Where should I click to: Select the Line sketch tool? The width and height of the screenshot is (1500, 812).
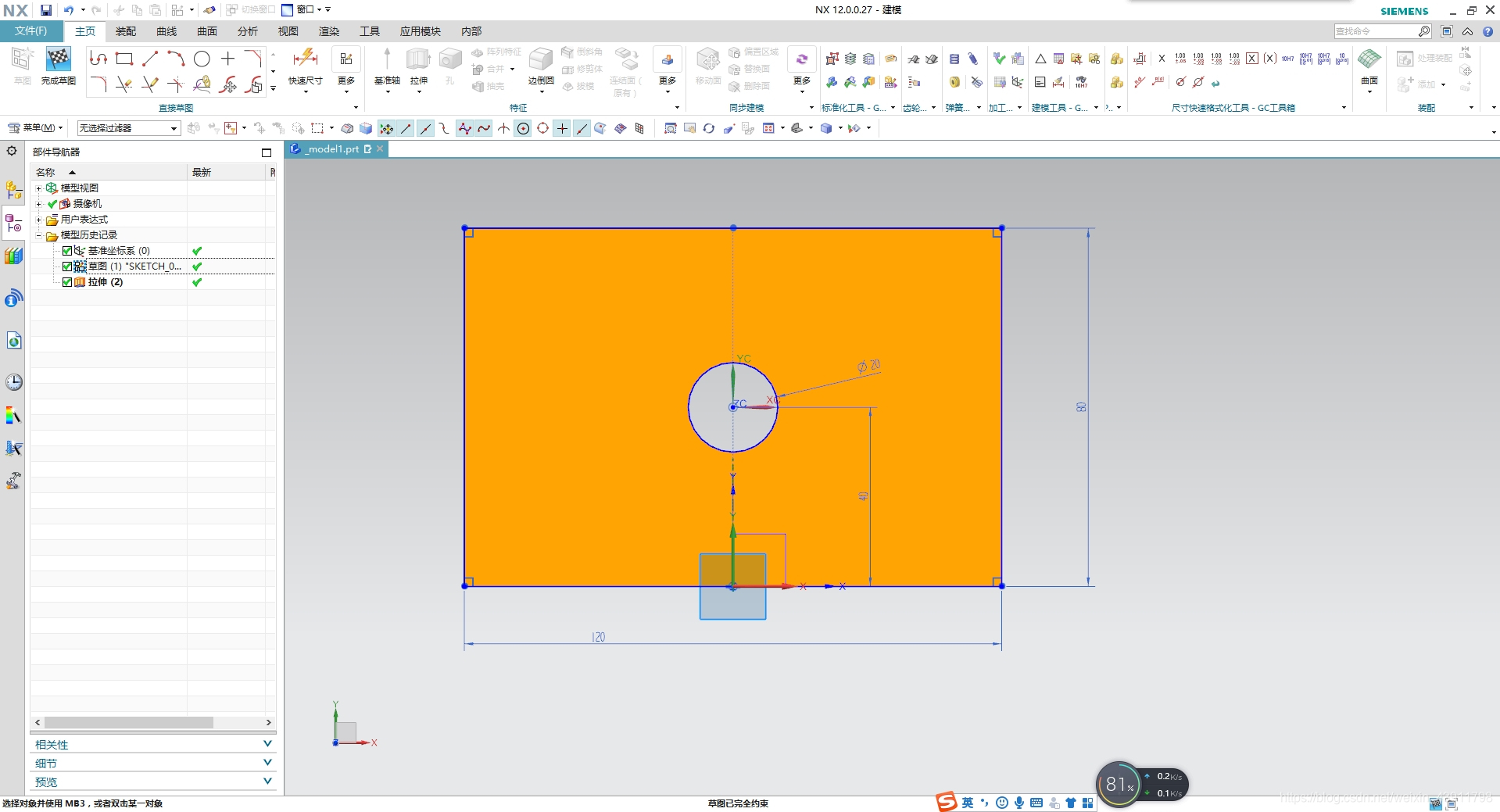pos(150,59)
